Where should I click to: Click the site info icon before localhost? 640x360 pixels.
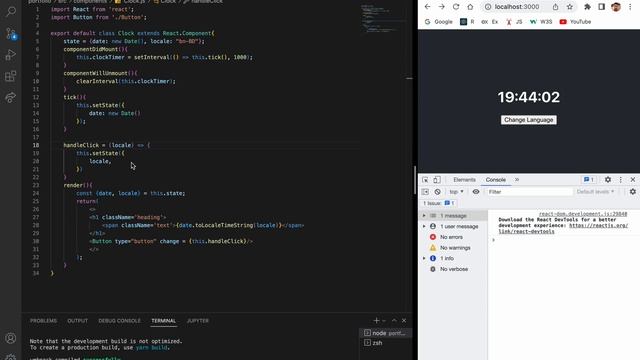pos(488,7)
